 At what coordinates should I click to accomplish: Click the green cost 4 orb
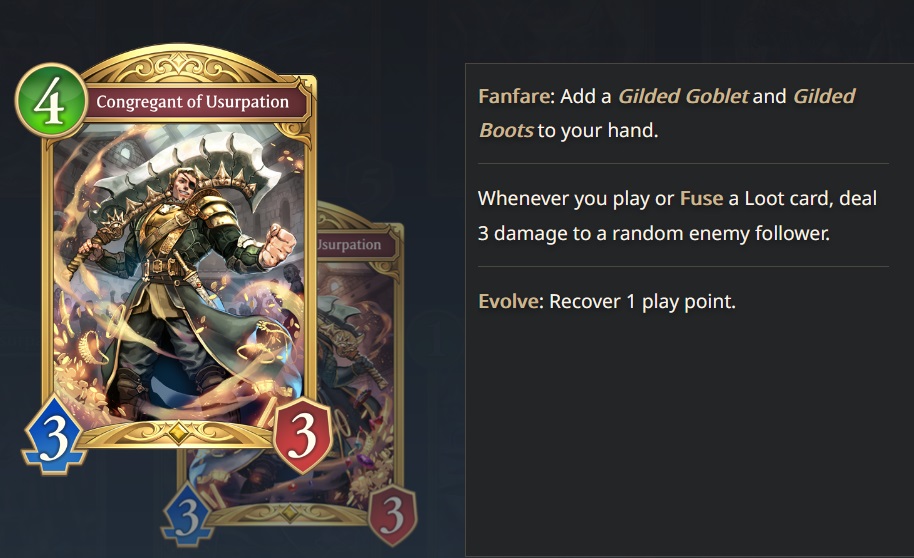pos(51,101)
